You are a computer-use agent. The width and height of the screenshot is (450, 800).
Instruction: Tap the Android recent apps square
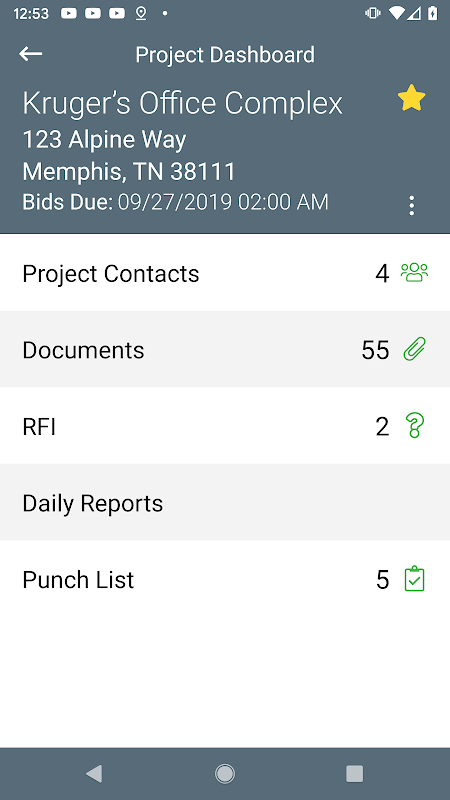[x=355, y=773]
